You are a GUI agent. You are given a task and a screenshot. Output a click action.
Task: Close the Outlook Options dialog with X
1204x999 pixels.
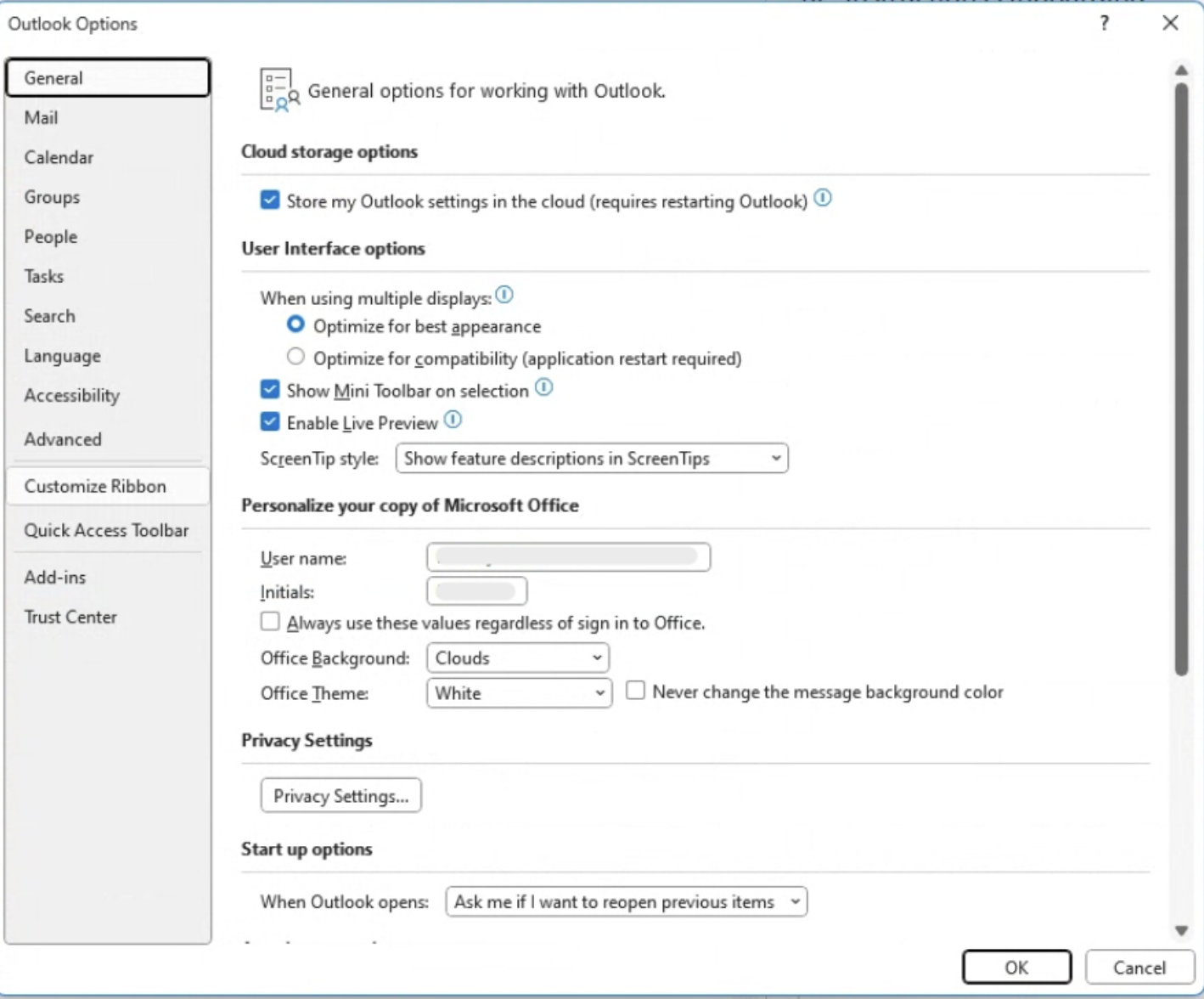[1170, 23]
